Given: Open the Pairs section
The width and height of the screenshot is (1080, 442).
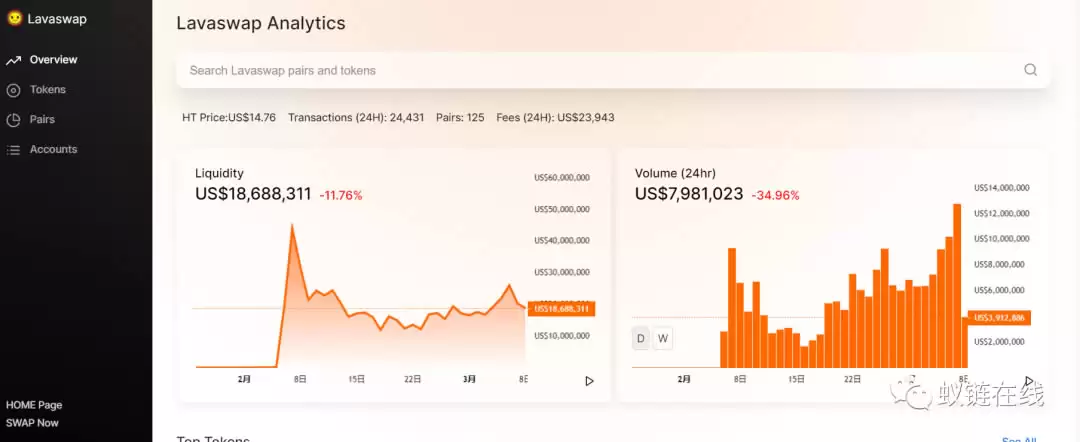Looking at the screenshot, I should click(42, 119).
